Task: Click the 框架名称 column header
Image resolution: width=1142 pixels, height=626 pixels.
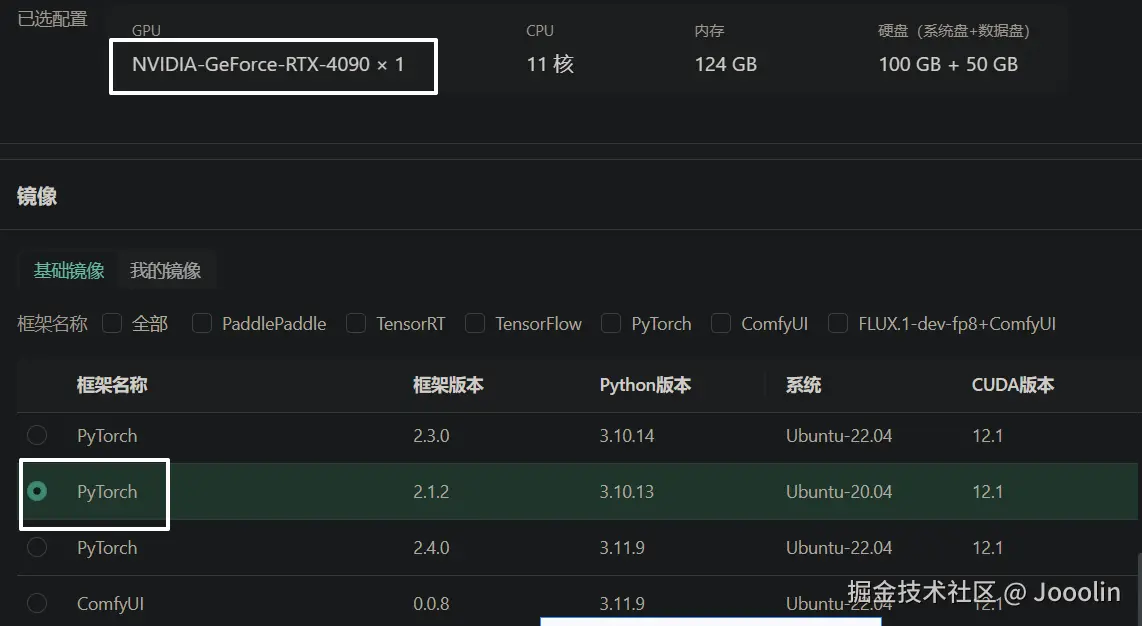Action: [112, 385]
